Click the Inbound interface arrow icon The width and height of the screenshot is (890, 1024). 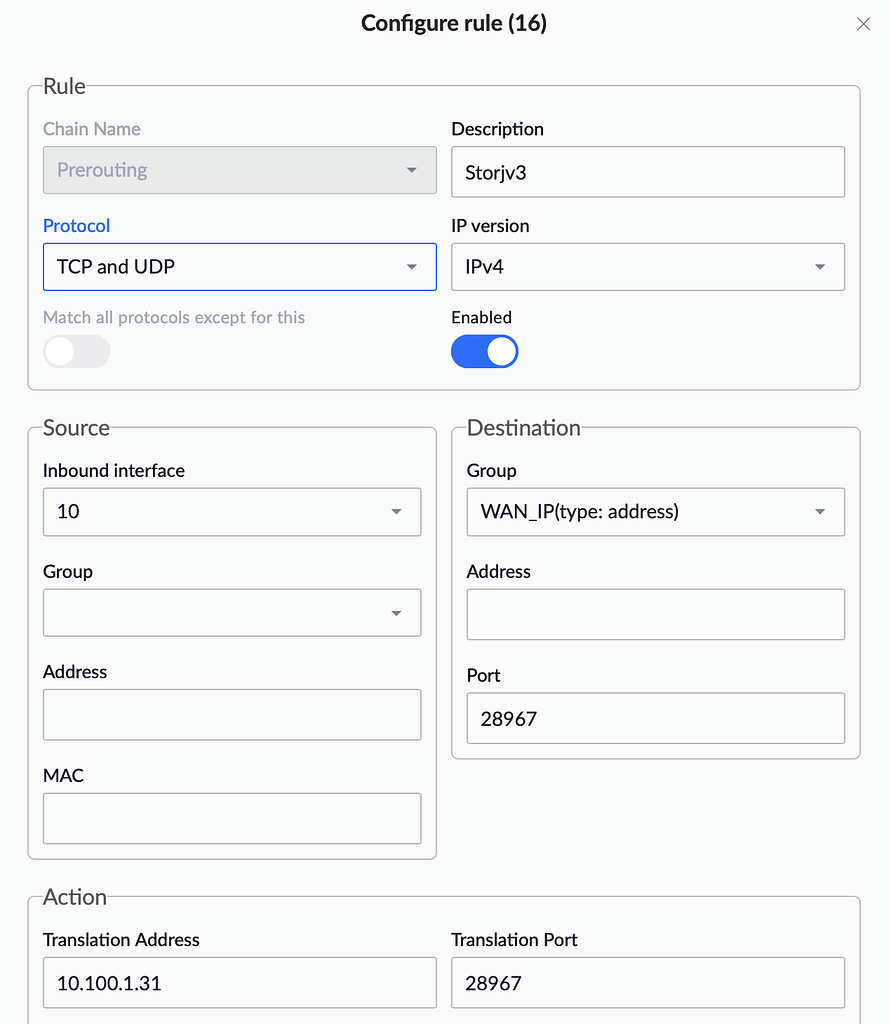(396, 512)
